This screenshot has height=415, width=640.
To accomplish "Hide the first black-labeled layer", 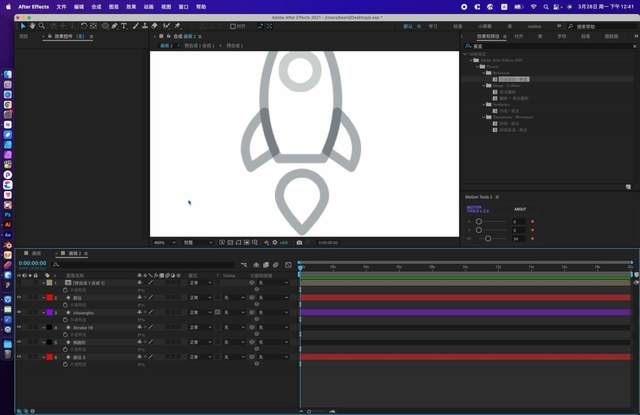I will click(19, 327).
